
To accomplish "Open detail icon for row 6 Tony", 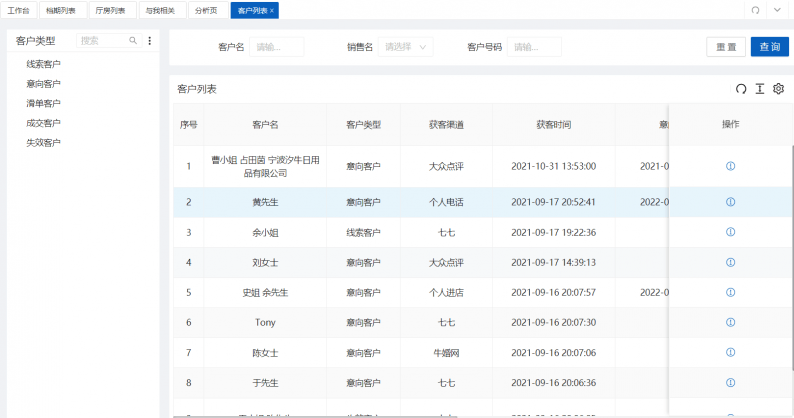I will tap(730, 322).
